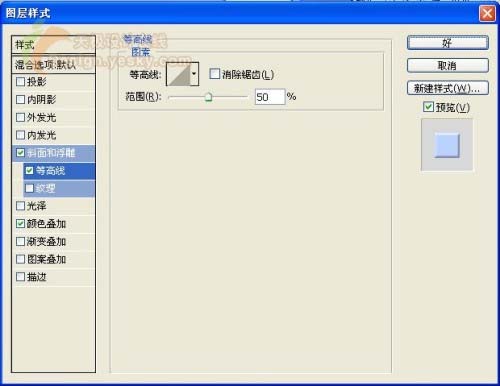Enable the 光泽 satin checkbox
500x386 pixels.
[x=20, y=206]
